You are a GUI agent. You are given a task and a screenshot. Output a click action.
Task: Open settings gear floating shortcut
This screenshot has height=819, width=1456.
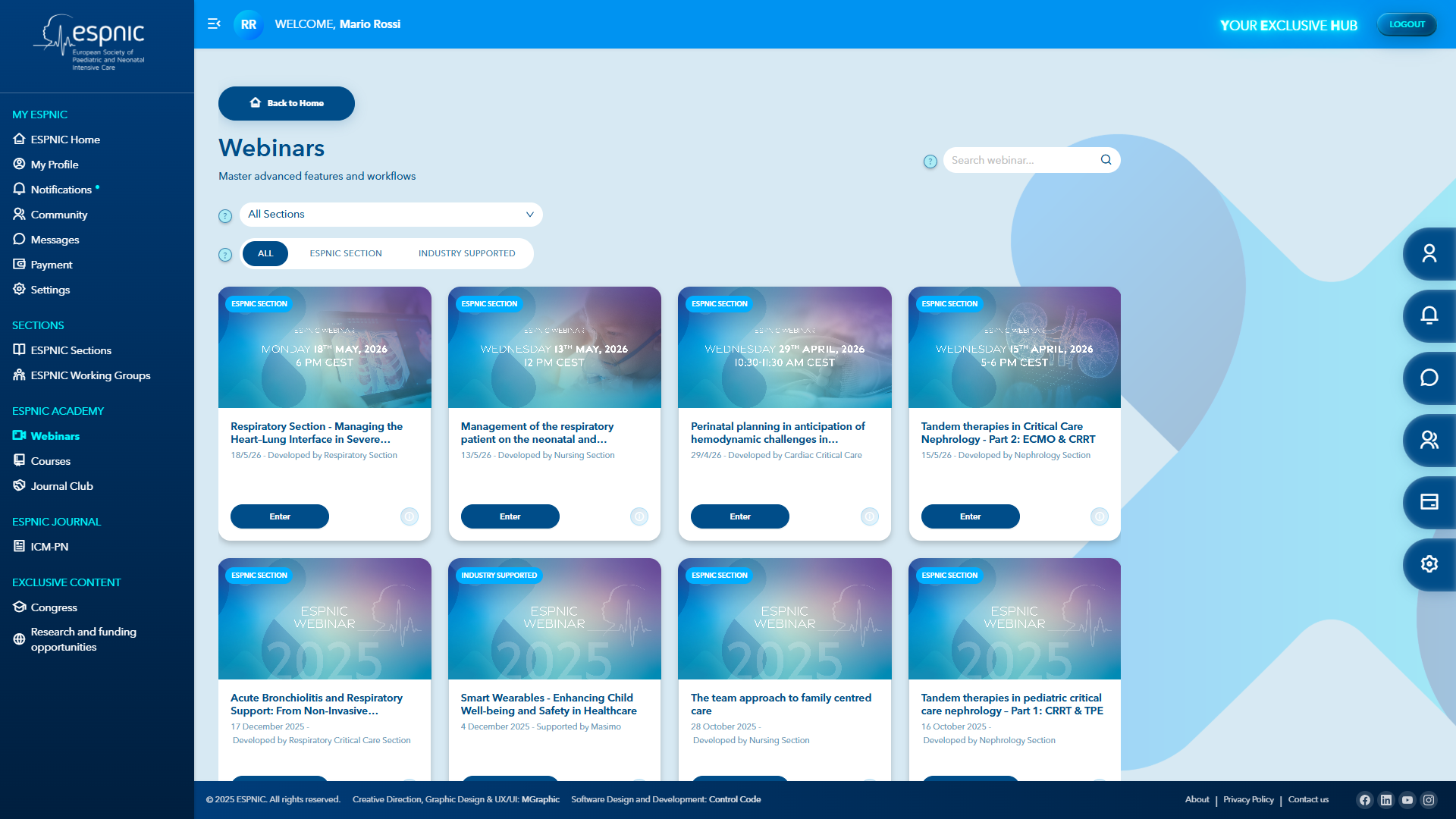point(1429,564)
